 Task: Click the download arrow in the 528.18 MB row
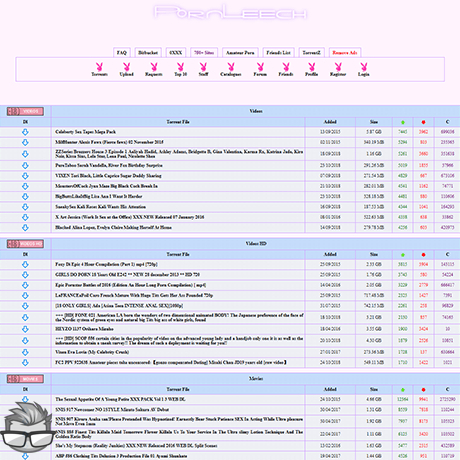pyautogui.click(x=25, y=197)
